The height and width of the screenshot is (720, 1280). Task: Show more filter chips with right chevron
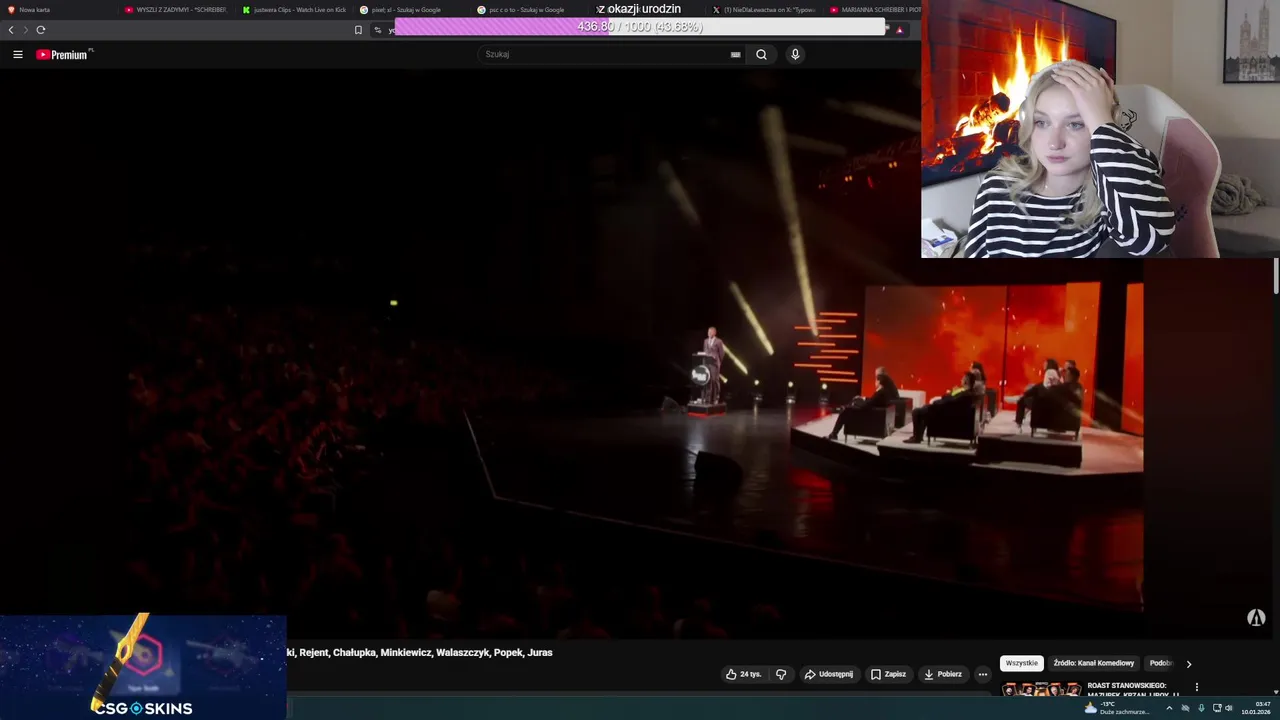(x=1188, y=663)
